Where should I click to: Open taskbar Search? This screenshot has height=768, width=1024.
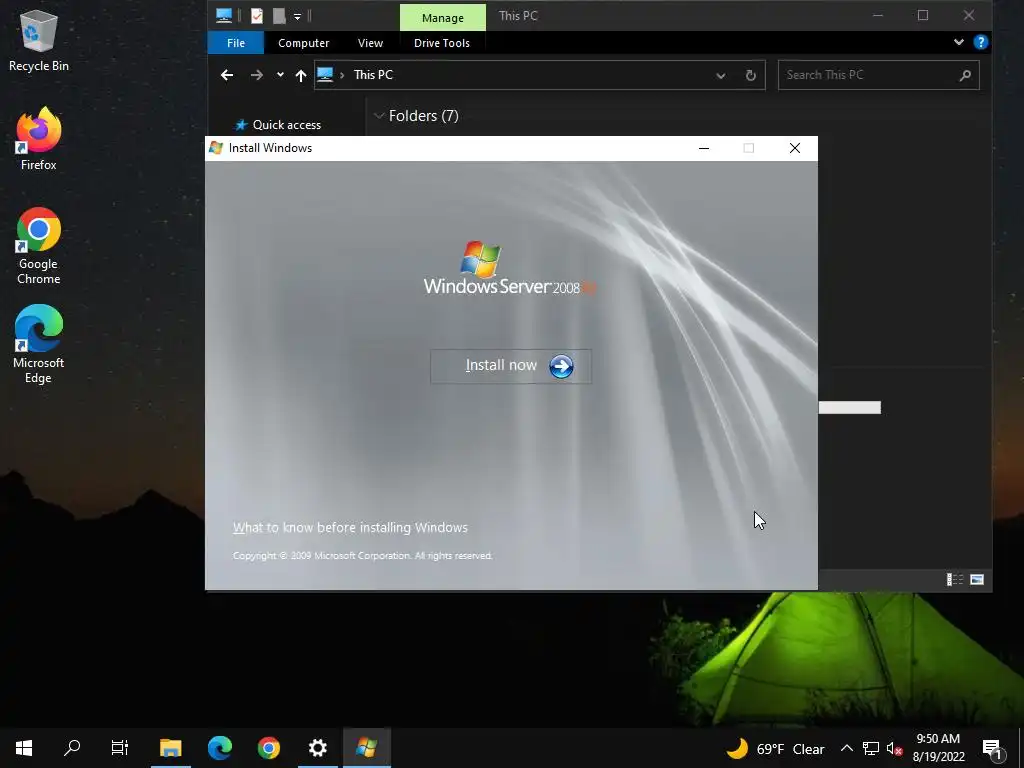click(x=72, y=748)
